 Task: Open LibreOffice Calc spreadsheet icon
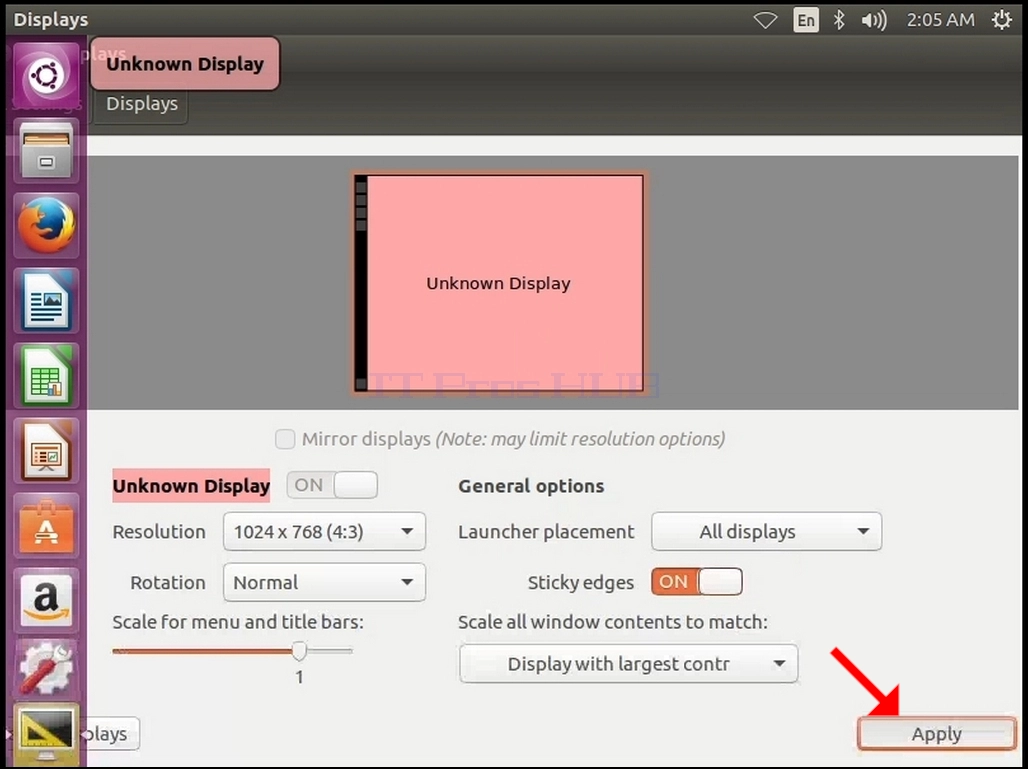point(47,376)
